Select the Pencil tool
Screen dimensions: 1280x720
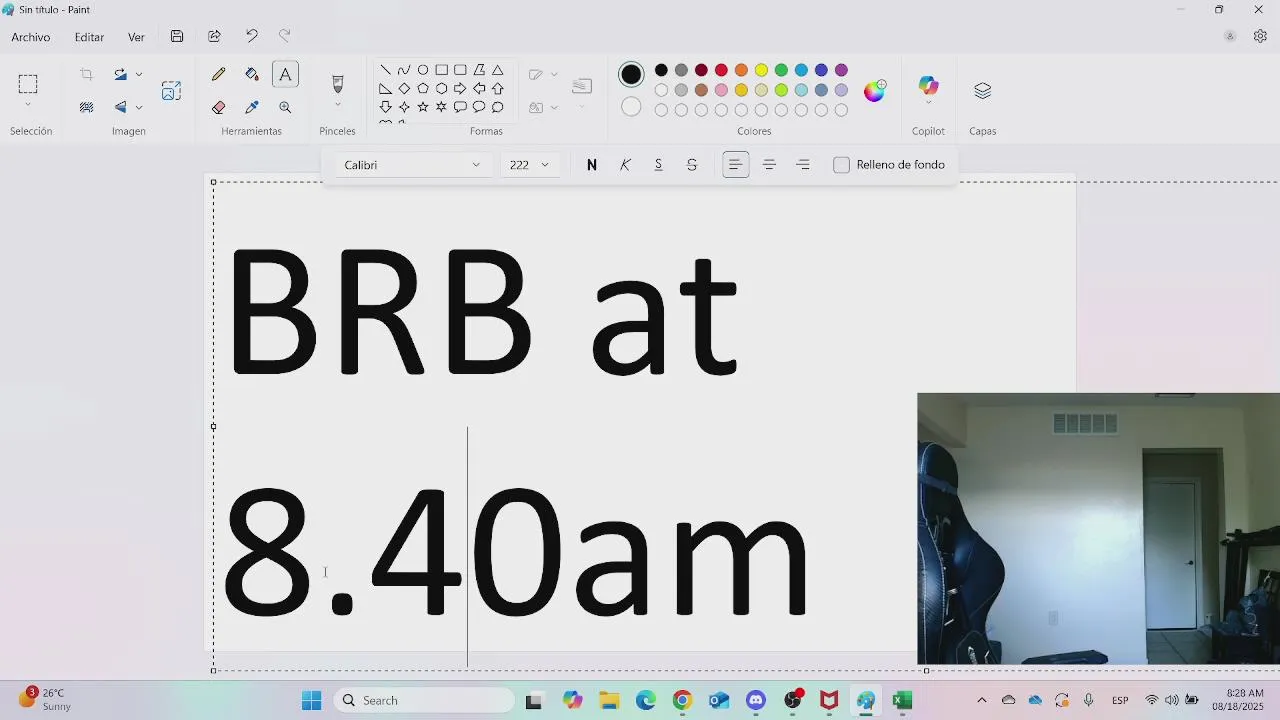pos(219,74)
